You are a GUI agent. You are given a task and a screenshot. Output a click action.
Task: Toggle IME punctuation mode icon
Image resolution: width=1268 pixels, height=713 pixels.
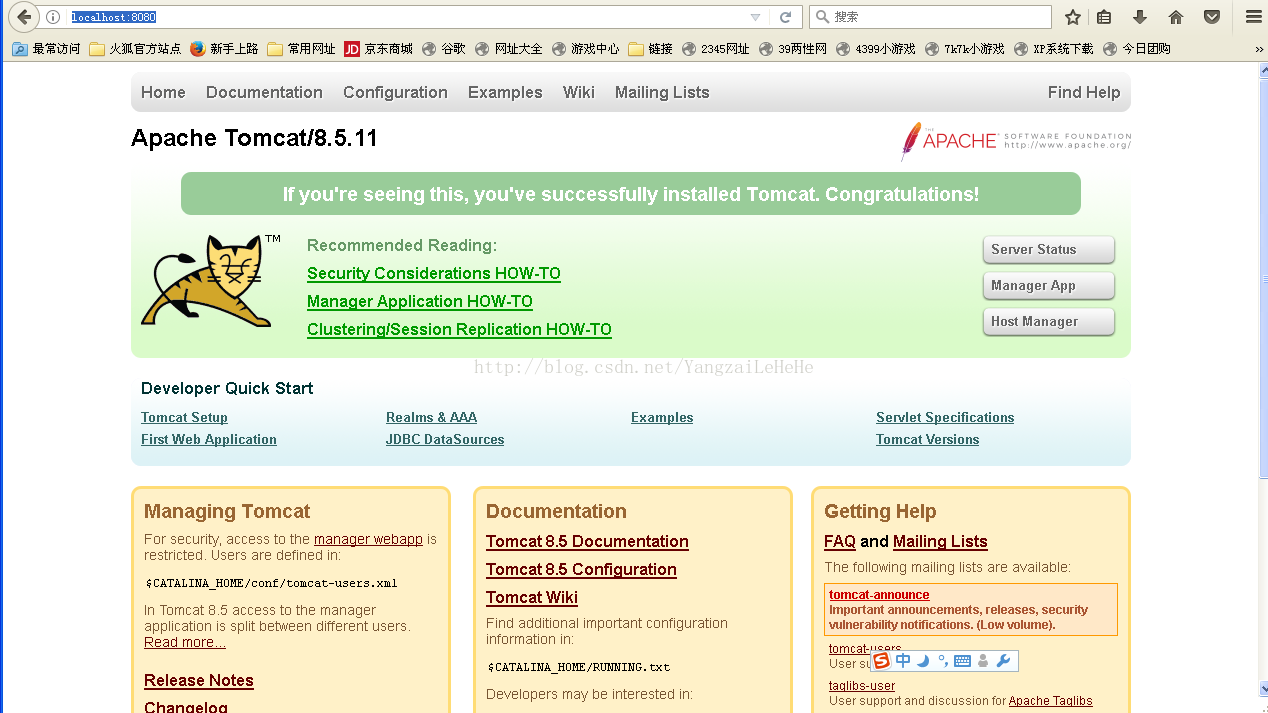point(942,661)
